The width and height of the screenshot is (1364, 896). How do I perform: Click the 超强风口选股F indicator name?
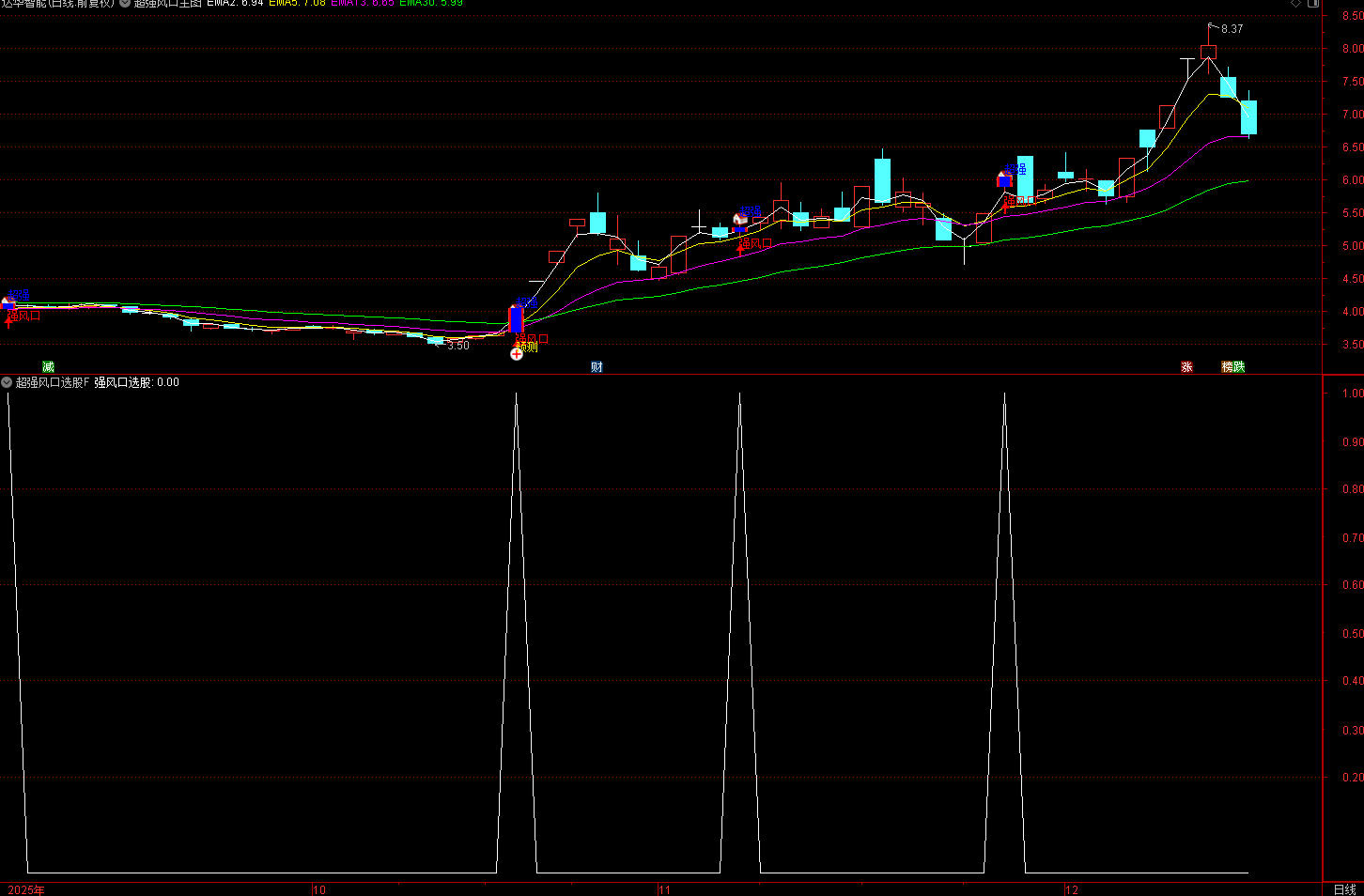[x=53, y=382]
